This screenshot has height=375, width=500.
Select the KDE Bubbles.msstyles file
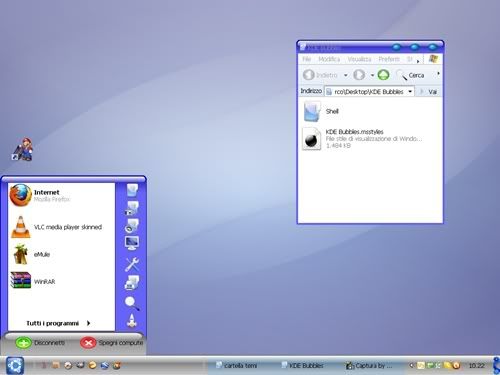tap(362, 138)
